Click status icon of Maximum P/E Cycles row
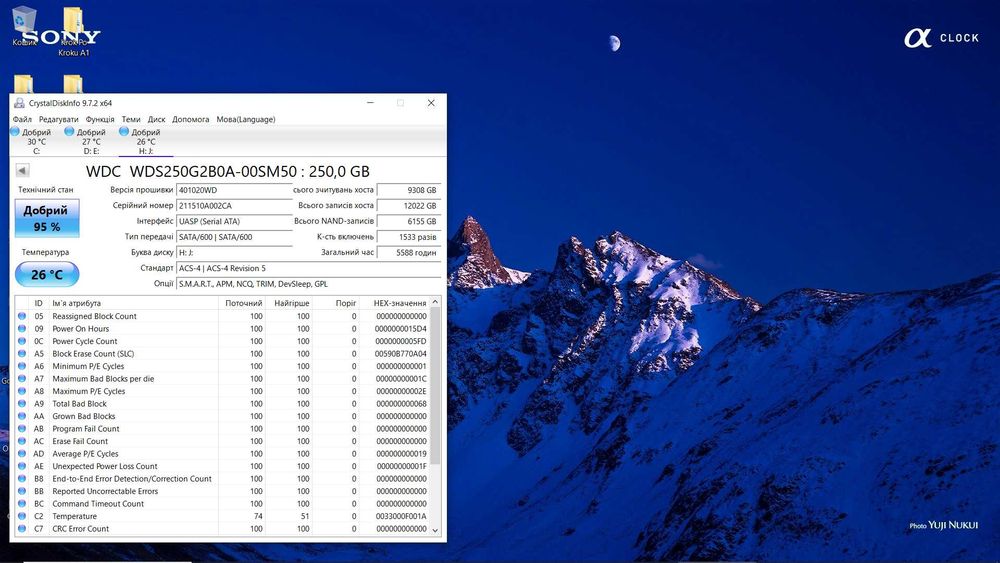This screenshot has width=1000, height=563. pyautogui.click(x=22, y=391)
